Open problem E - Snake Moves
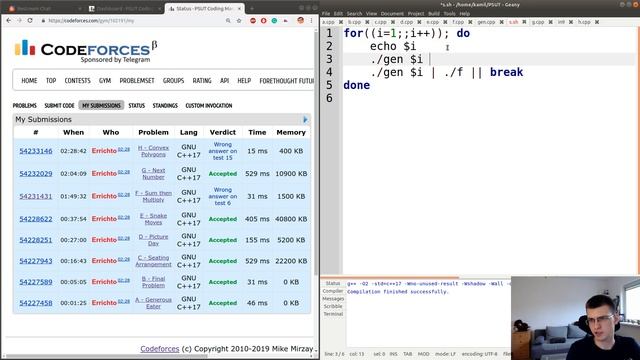The width and height of the screenshot is (640, 360). (153, 219)
